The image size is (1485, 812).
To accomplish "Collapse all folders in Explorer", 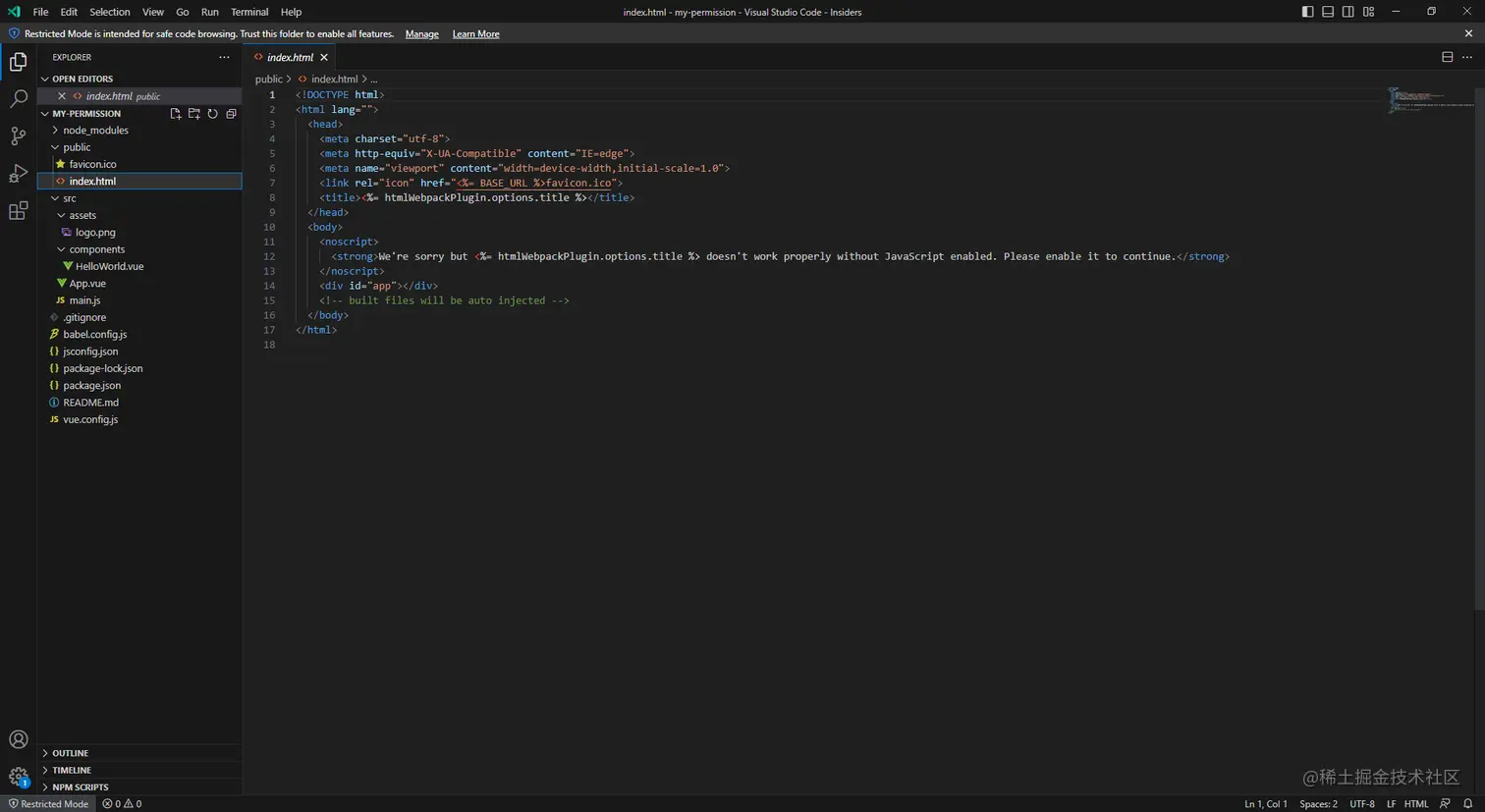I will [231, 114].
